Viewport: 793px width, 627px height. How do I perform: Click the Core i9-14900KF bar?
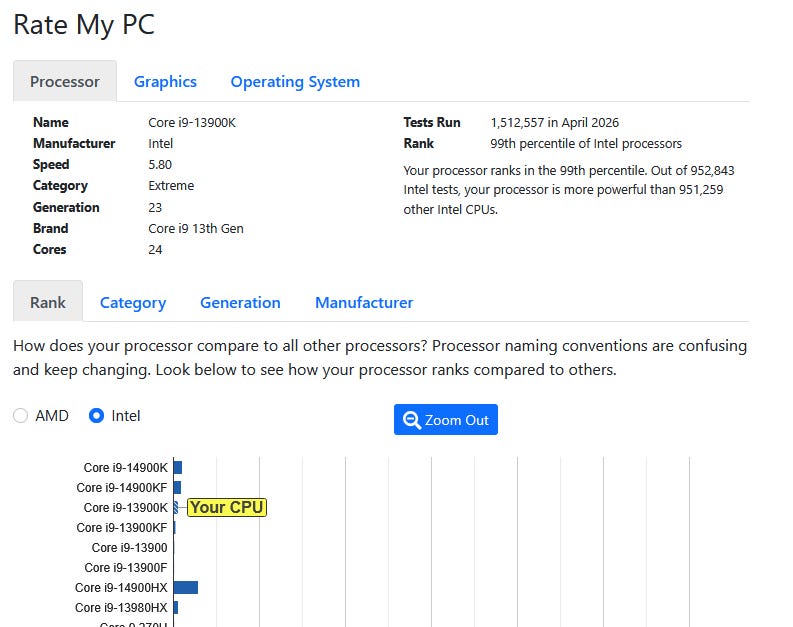coord(177,487)
